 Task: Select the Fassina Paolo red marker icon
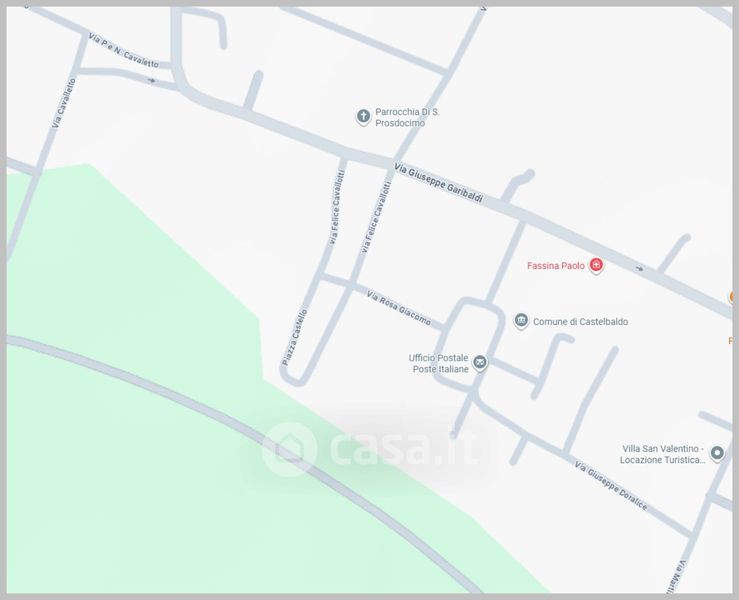click(x=596, y=265)
